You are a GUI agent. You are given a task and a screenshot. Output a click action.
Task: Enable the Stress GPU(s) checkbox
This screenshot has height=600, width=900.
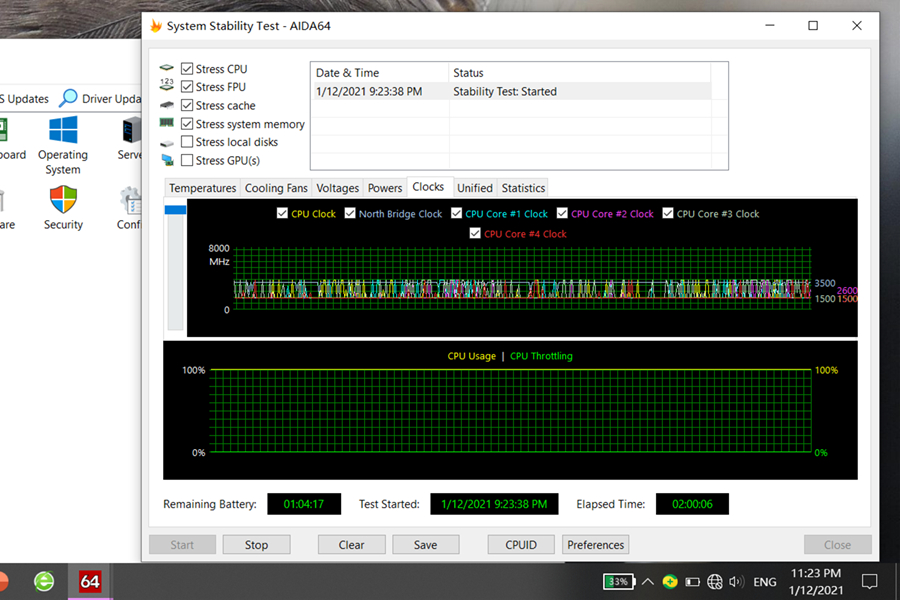pos(187,160)
